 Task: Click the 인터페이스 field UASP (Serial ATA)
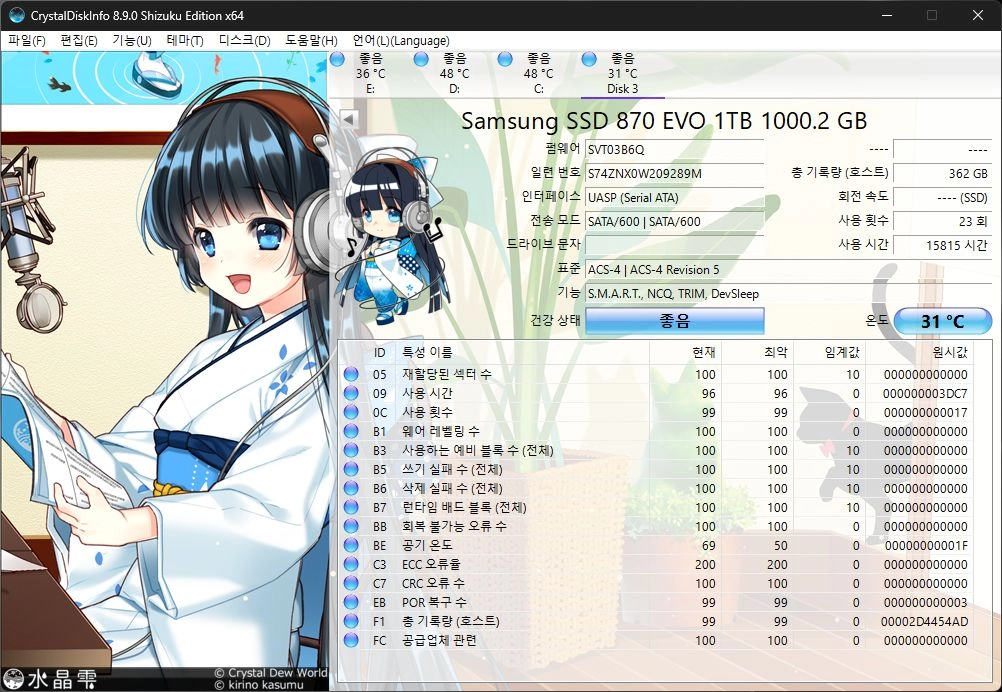point(674,197)
